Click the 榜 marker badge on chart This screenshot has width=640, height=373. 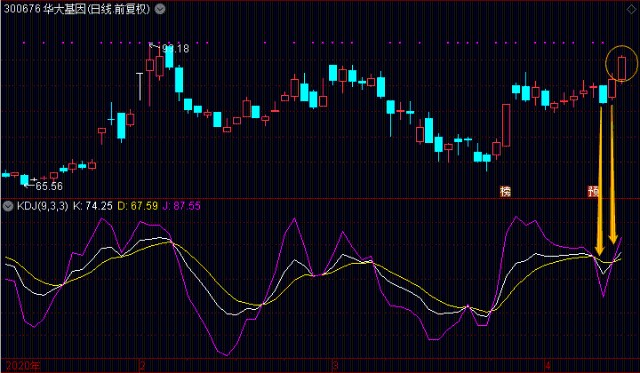point(505,191)
